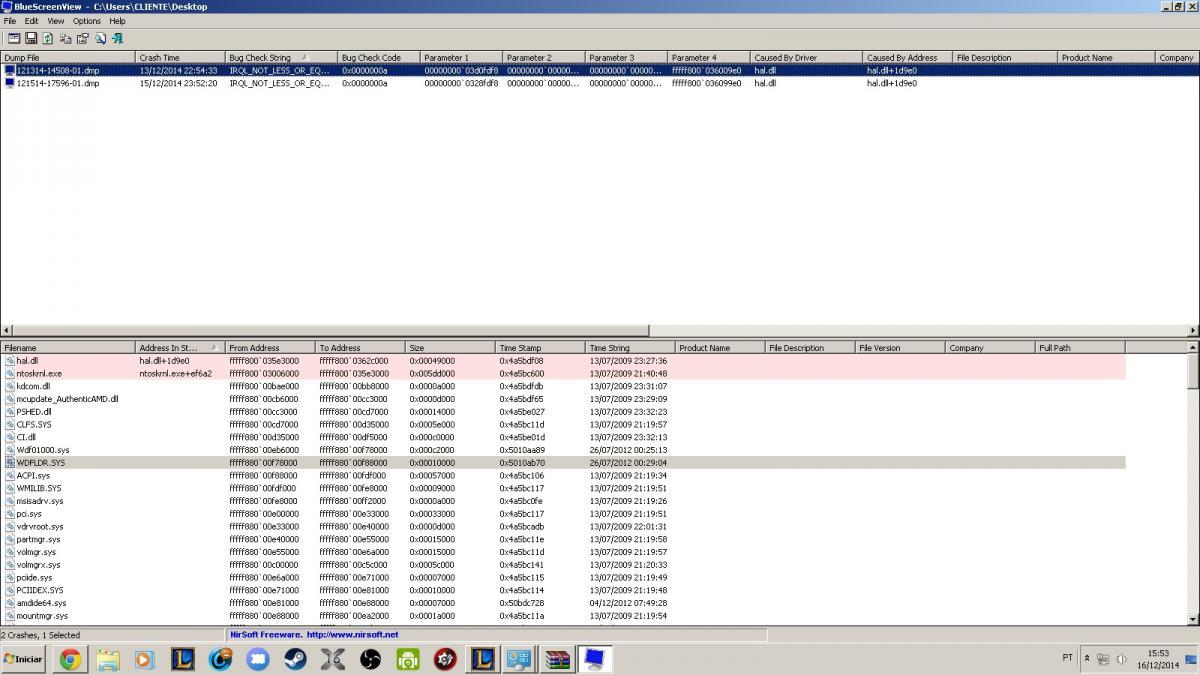Select the PSHED.dll driver row
The width and height of the screenshot is (1200, 675).
click(563, 411)
